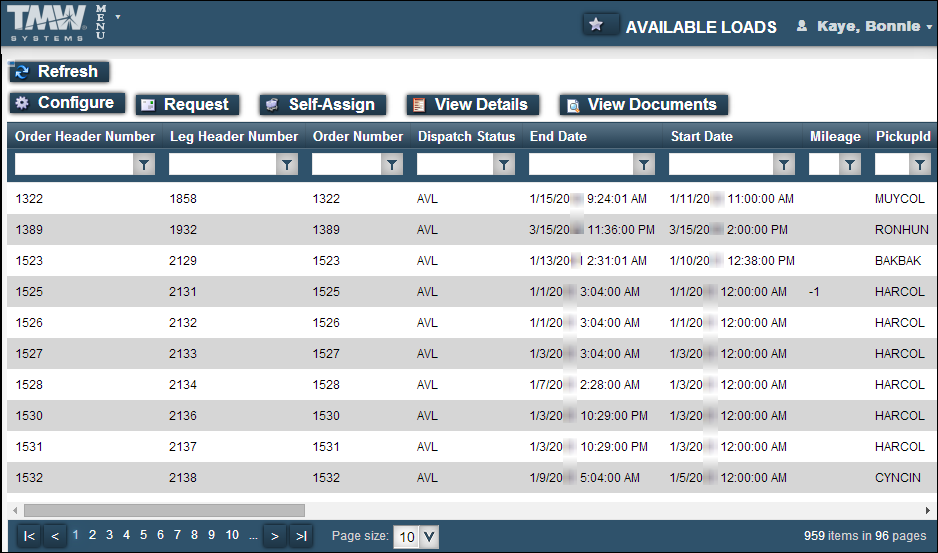Viewport: 938px width, 553px height.
Task: Go to page 5 in pager
Action: [143, 535]
